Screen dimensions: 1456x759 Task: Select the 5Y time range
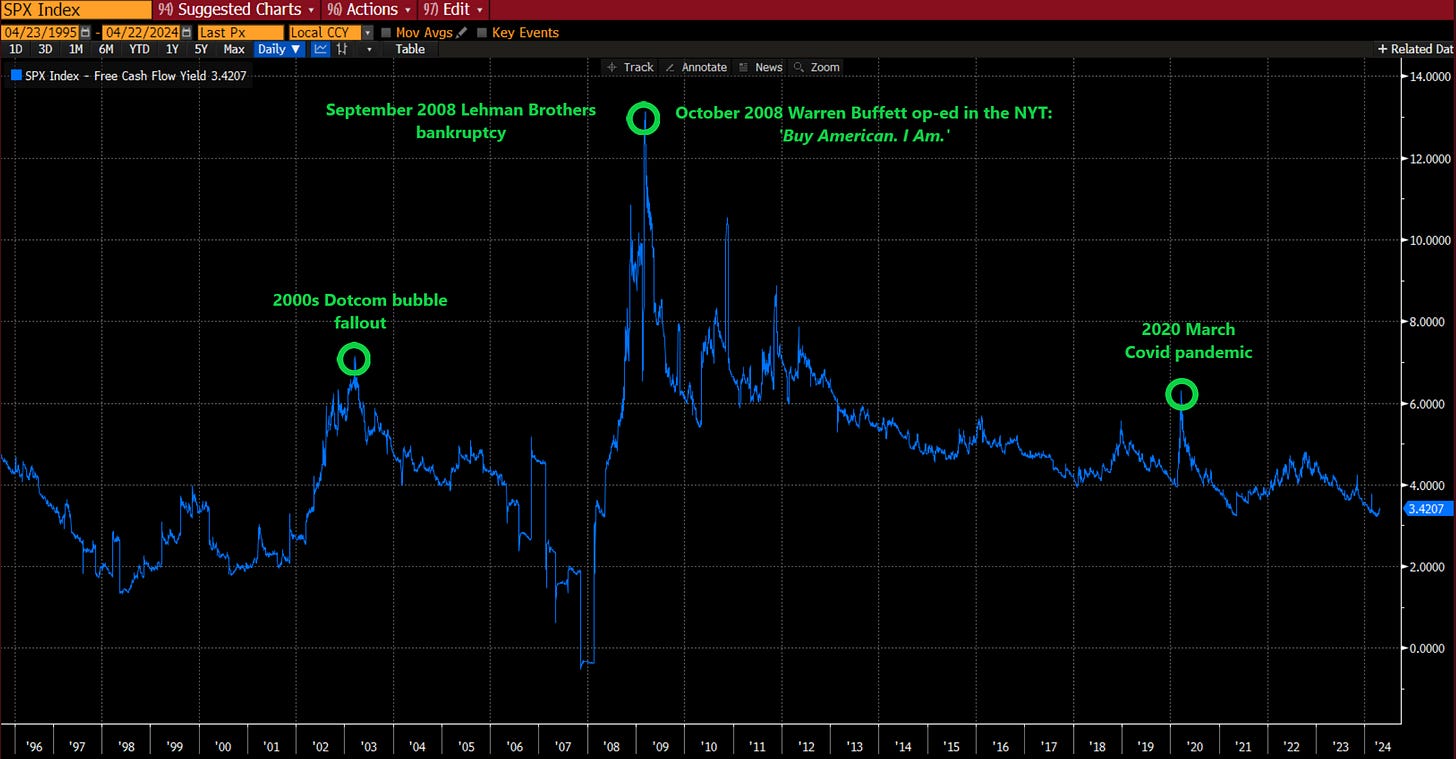pyautogui.click(x=201, y=49)
